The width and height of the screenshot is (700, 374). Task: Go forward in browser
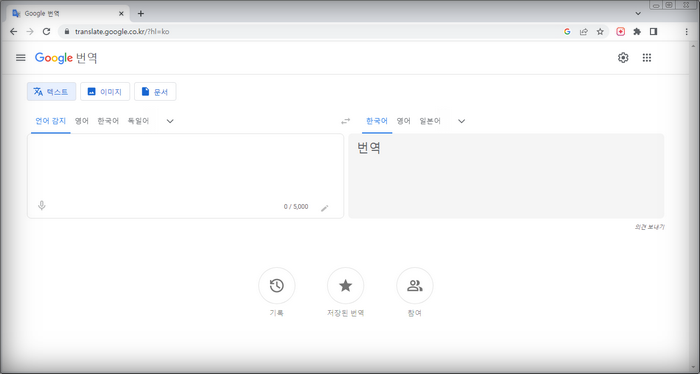[30, 32]
